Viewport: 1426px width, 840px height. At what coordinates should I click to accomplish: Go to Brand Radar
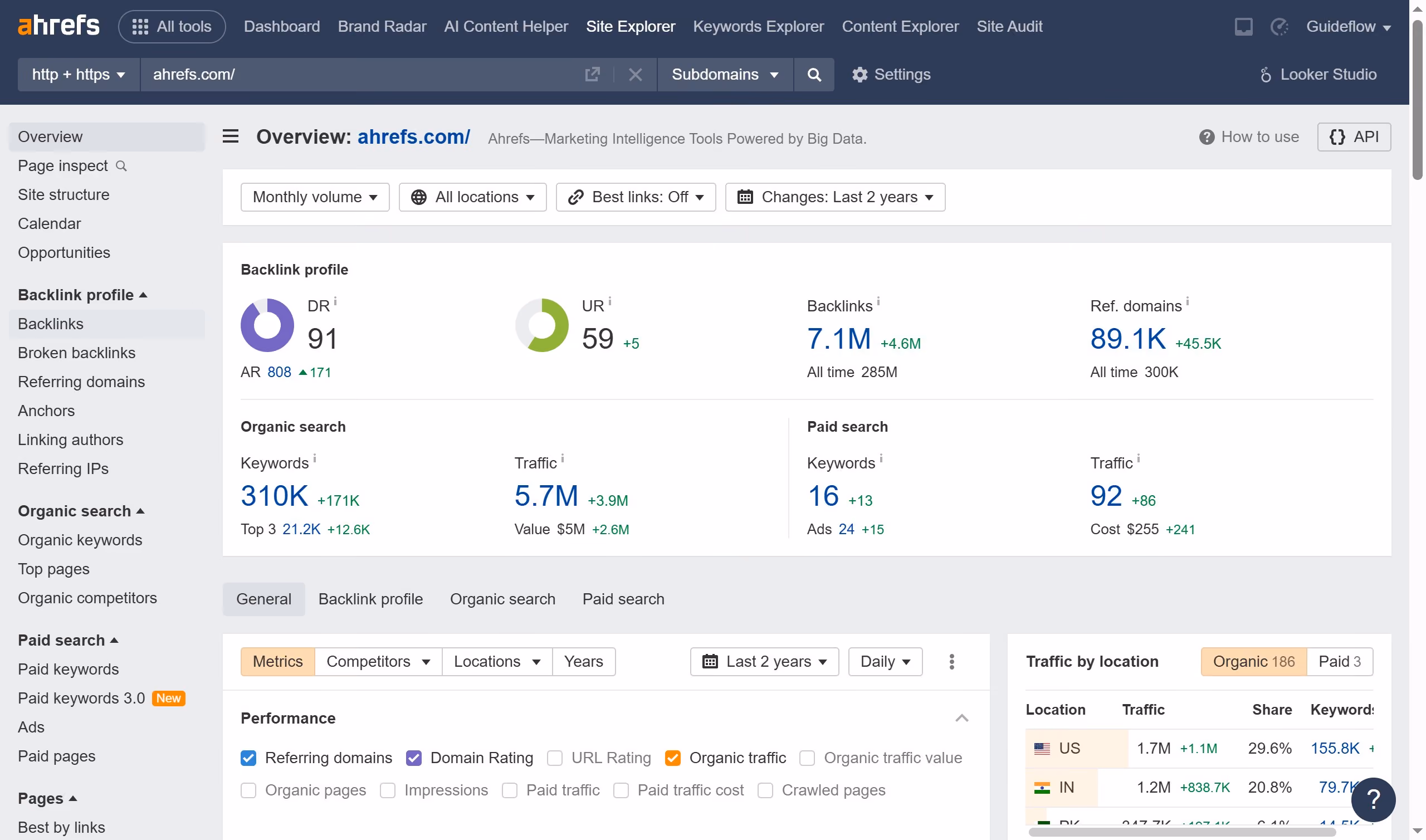point(382,27)
